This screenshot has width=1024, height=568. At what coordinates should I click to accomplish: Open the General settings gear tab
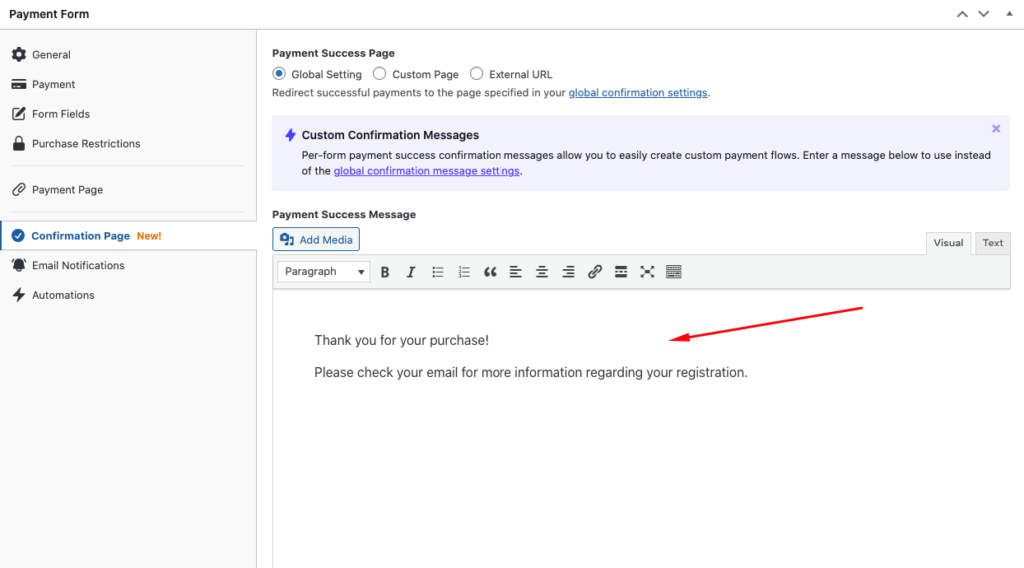(x=19, y=54)
